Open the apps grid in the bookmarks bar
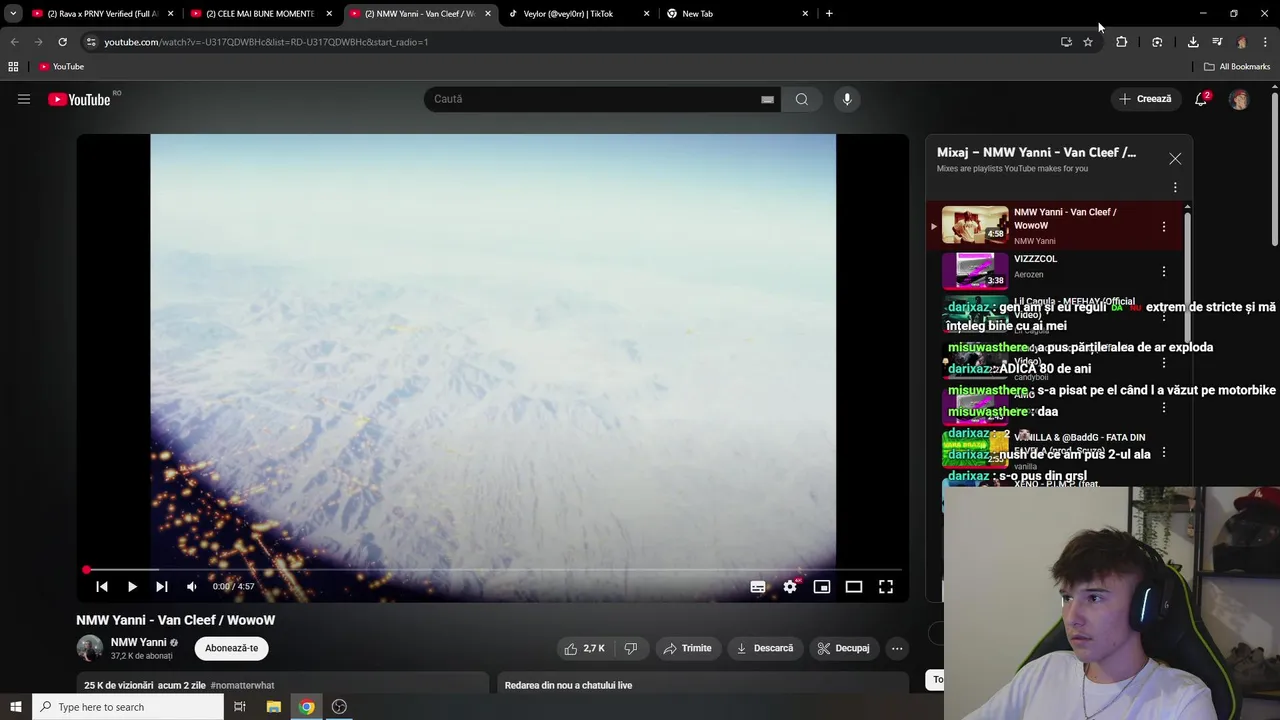This screenshot has width=1280, height=720. [x=13, y=67]
